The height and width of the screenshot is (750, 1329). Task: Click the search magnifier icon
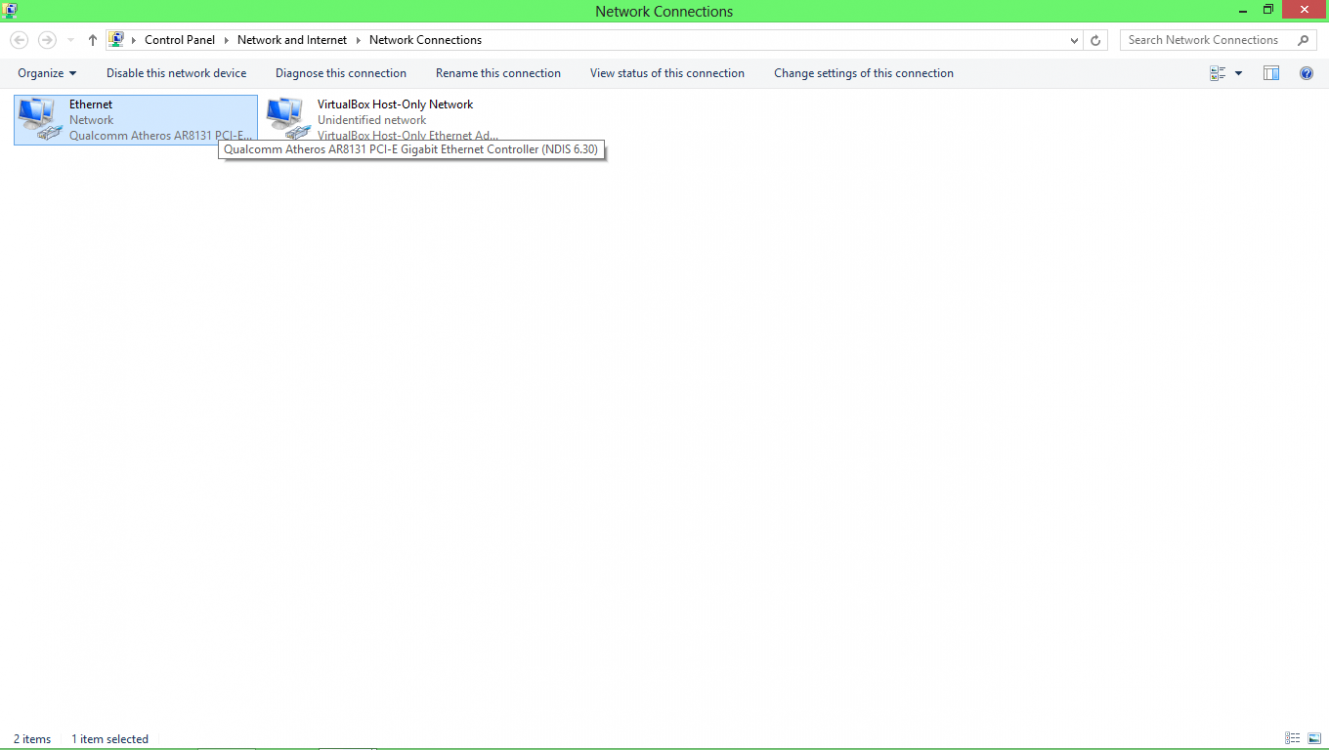coord(1303,40)
